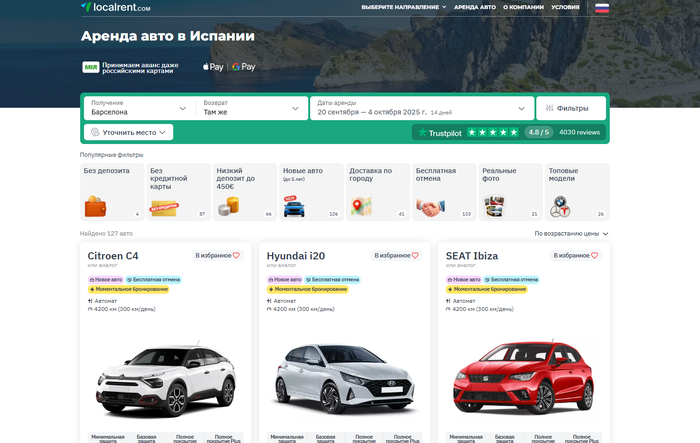Image resolution: width=700 pixels, height=443 pixels.
Task: Go to the О компании page
Action: coord(524,7)
